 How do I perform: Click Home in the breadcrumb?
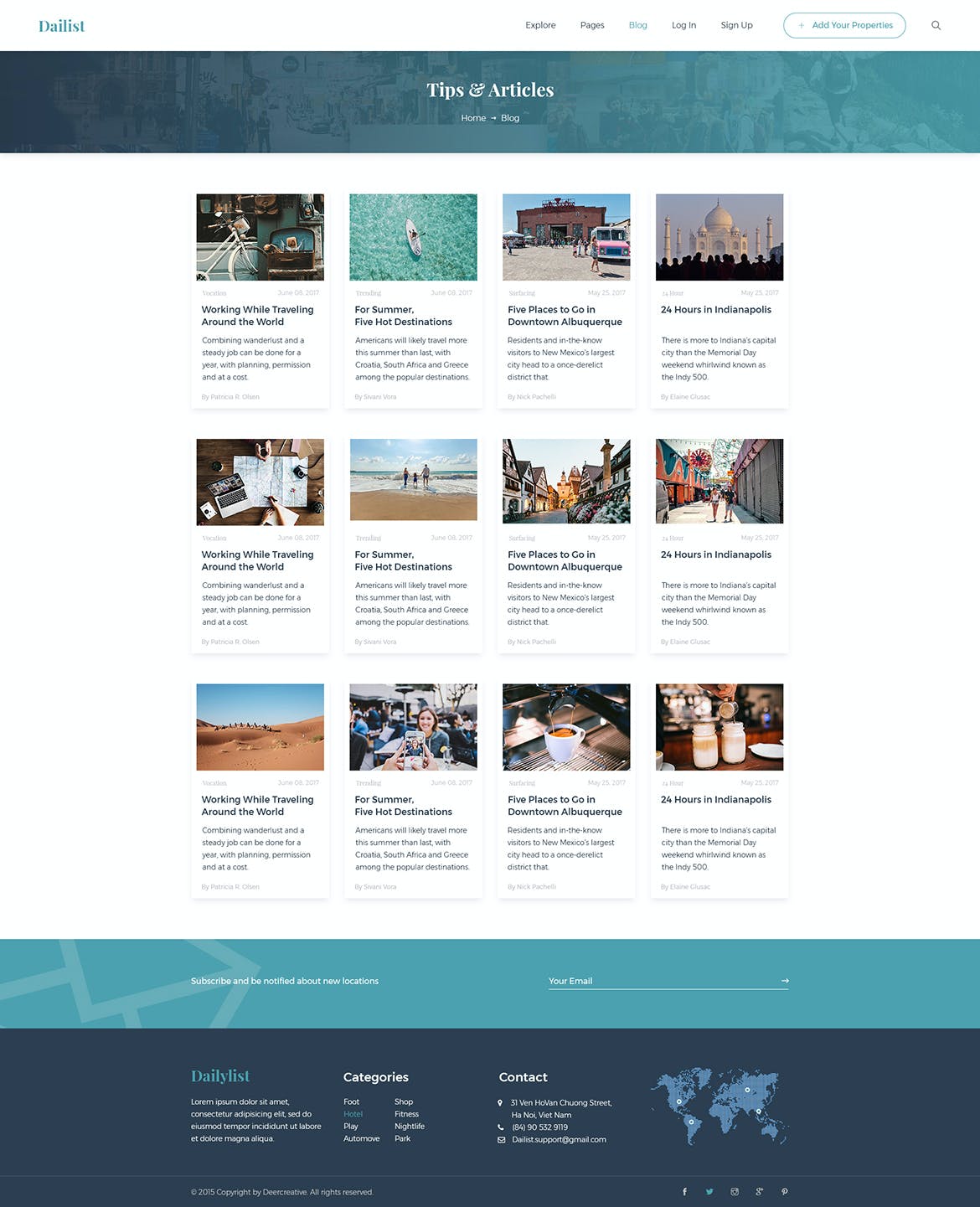(x=473, y=118)
